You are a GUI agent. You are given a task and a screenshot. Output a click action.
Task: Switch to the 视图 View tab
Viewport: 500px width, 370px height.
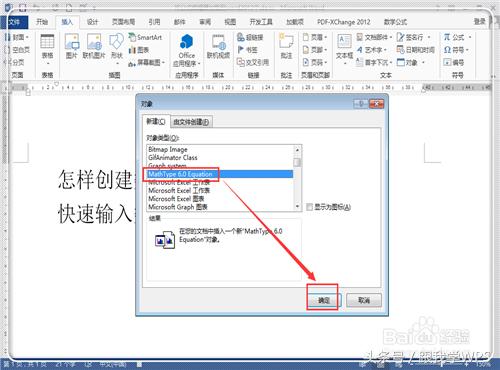[x=230, y=22]
